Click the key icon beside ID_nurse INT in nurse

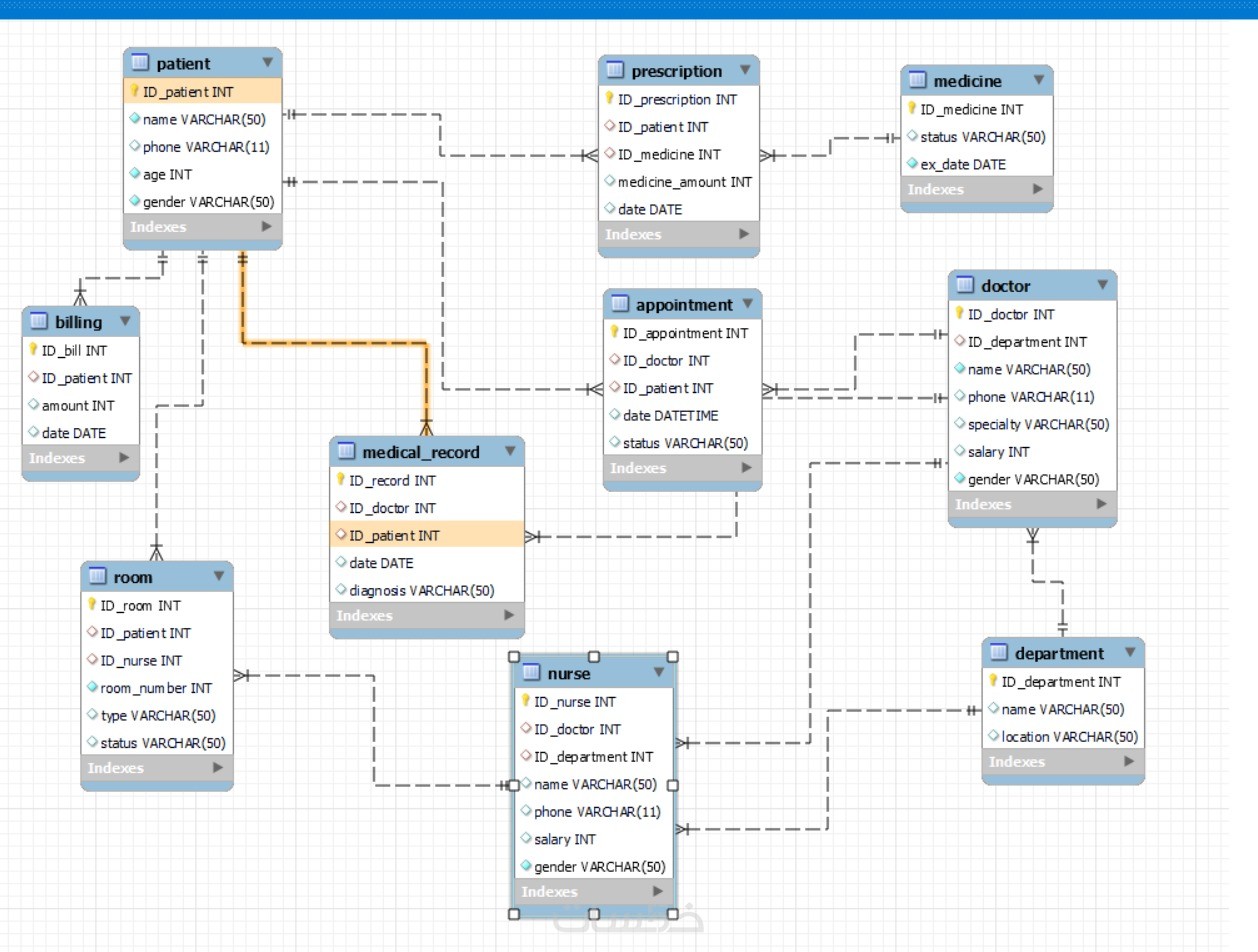(525, 701)
